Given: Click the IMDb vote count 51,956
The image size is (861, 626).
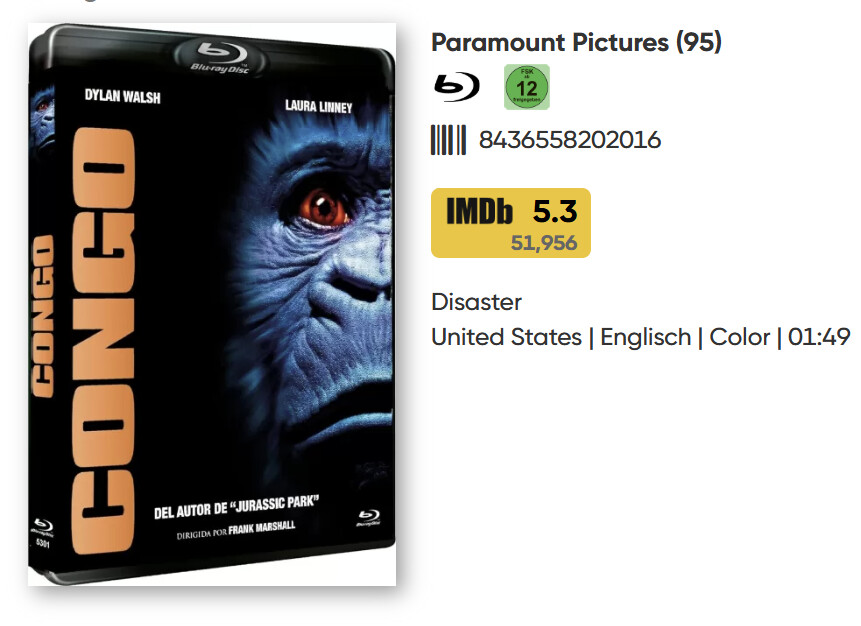Looking at the screenshot, I should click(x=544, y=243).
